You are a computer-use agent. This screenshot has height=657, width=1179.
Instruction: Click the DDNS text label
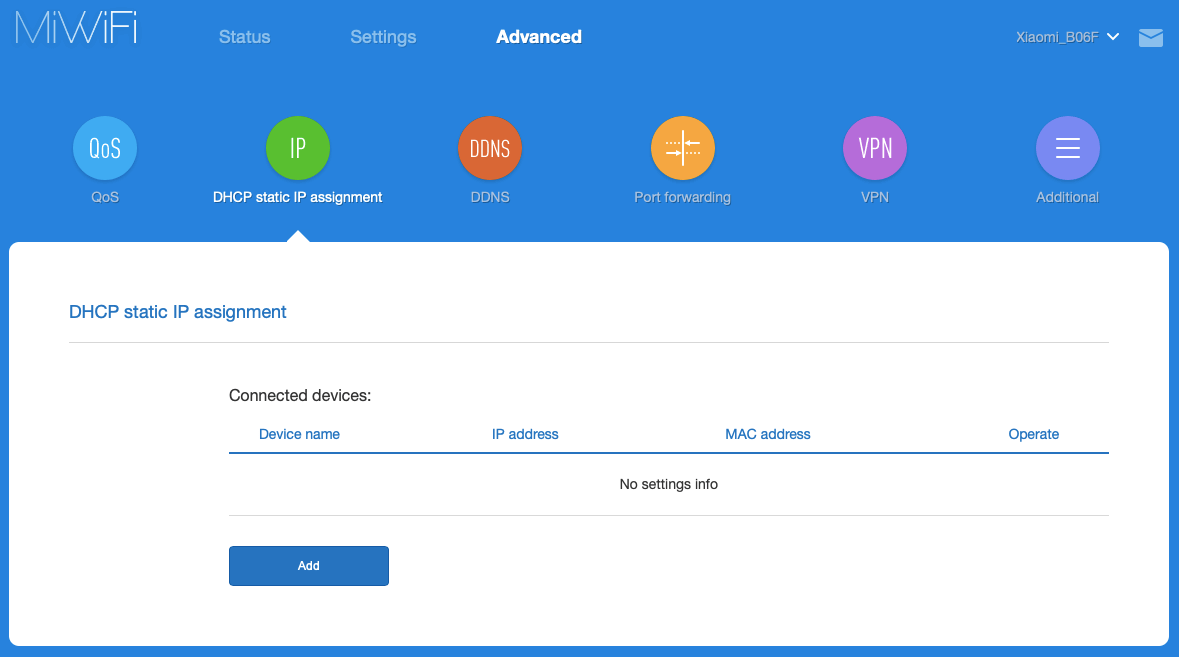point(489,197)
